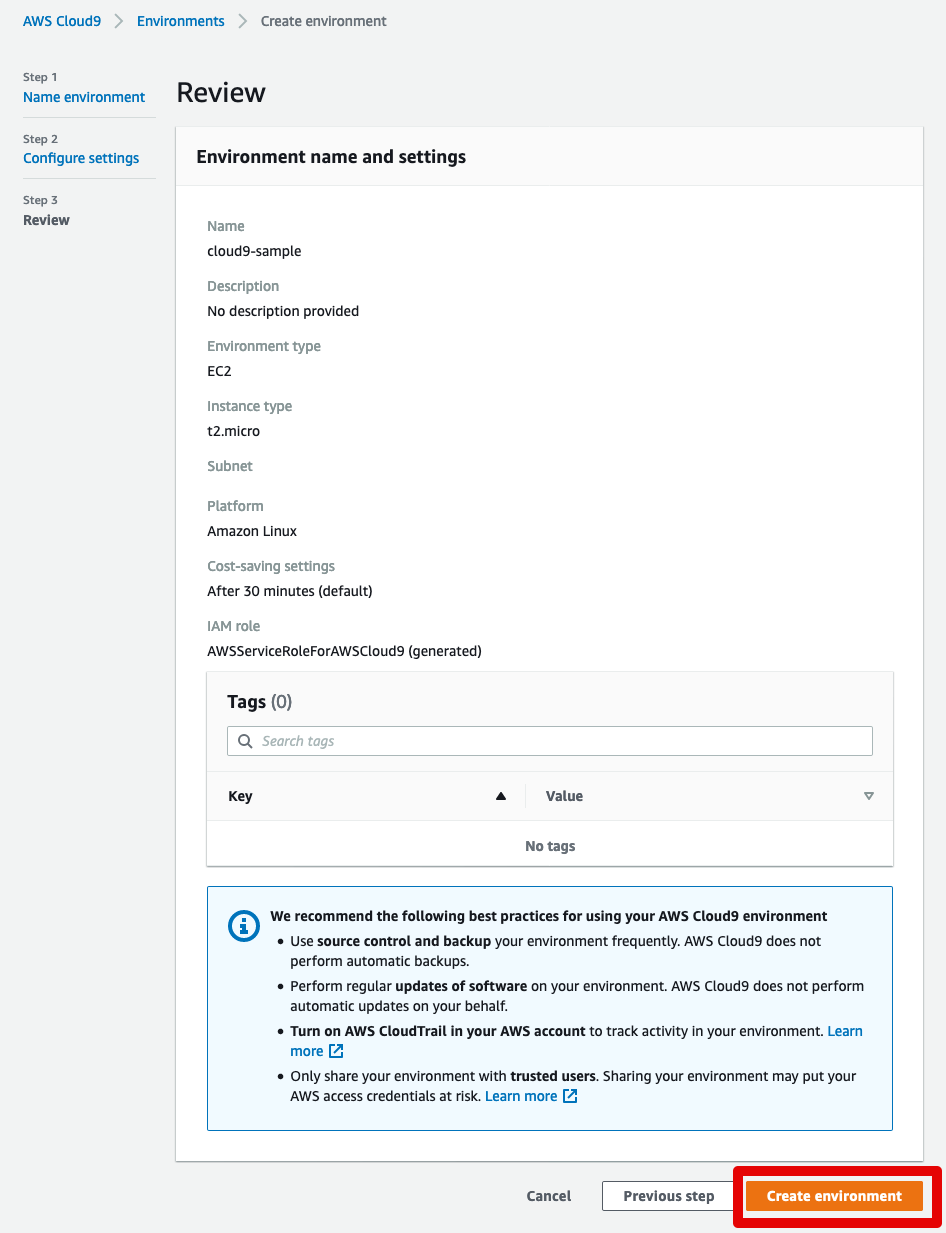Cancel the environment creation
Viewport: 946px width, 1233px height.
pos(548,1196)
